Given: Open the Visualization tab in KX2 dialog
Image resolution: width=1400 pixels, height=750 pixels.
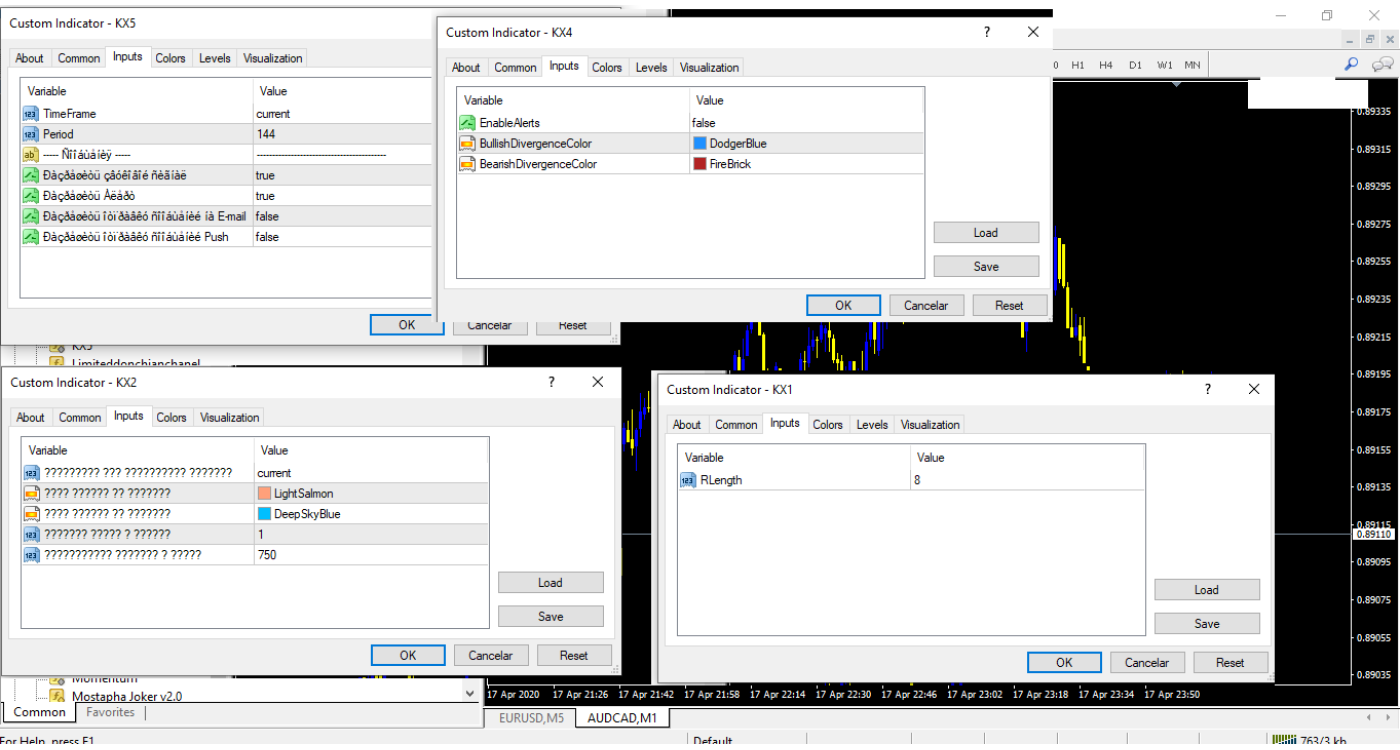Looking at the screenshot, I should click(x=229, y=418).
